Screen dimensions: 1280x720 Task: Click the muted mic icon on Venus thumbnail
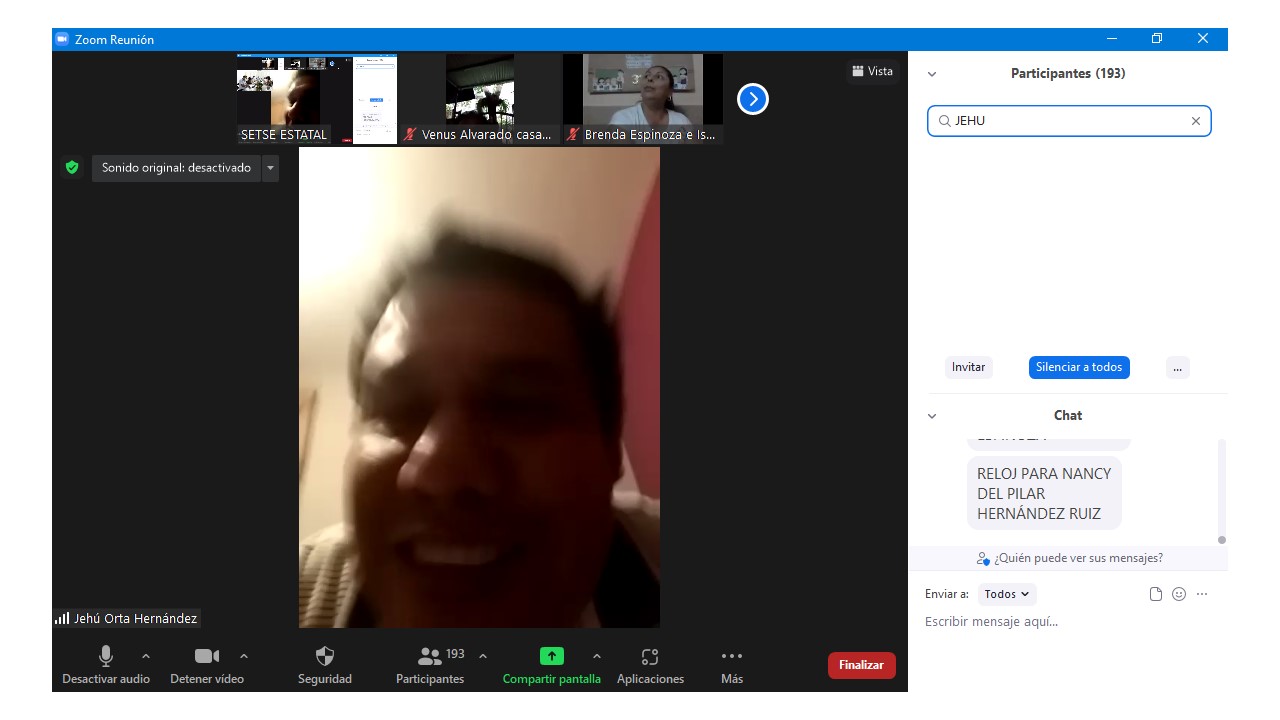click(410, 134)
